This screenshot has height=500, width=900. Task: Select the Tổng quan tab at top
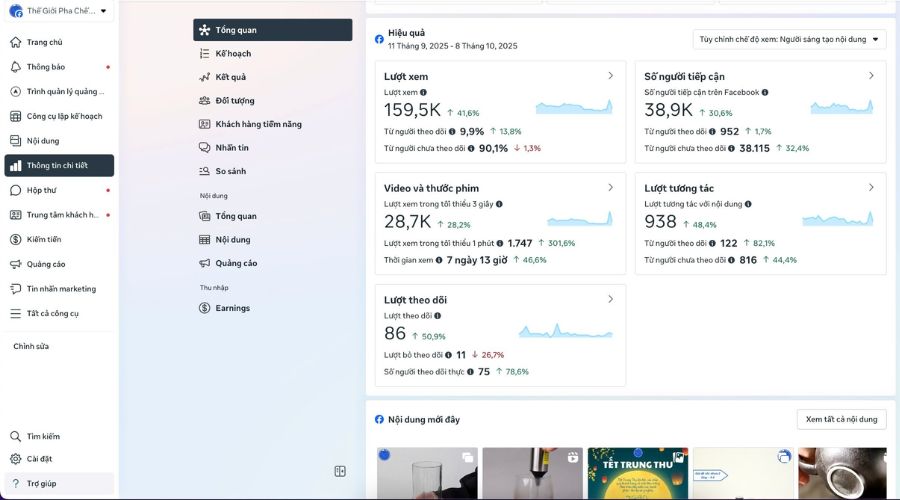click(x=273, y=30)
